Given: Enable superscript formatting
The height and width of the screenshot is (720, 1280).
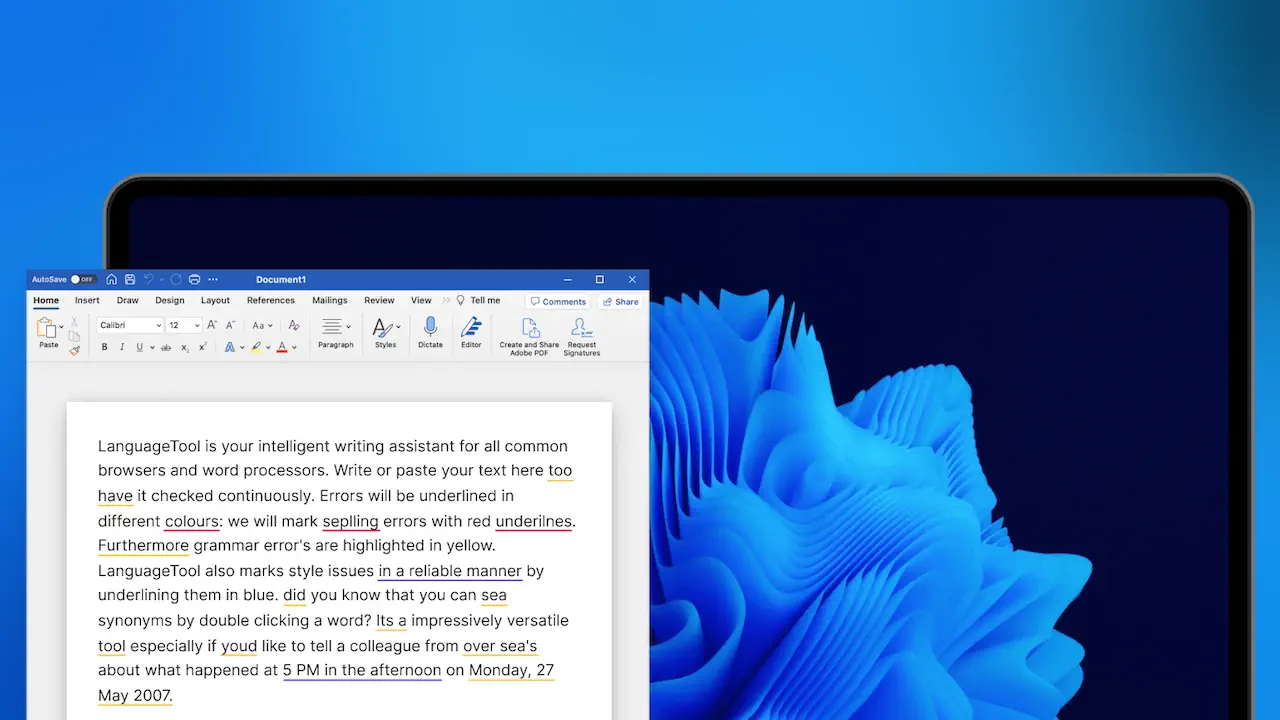Looking at the screenshot, I should coord(202,347).
